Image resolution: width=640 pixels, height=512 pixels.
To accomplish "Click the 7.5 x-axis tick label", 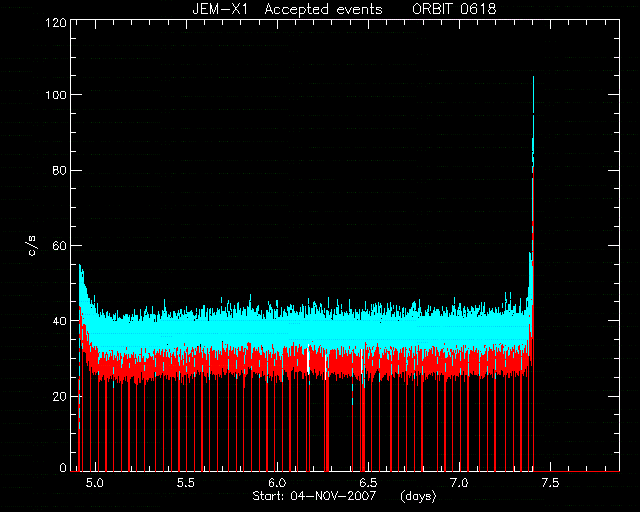I will click(550, 483).
